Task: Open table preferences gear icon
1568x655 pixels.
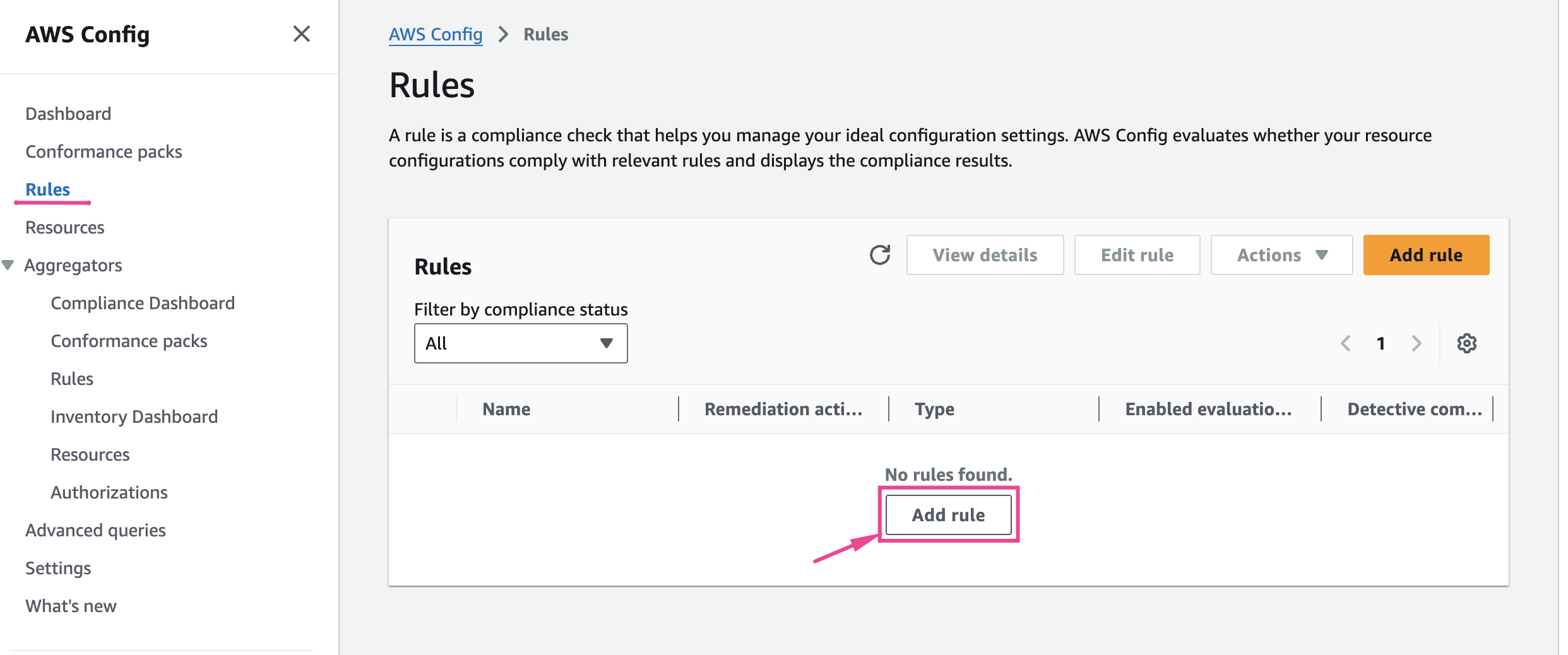Action: 1466,343
